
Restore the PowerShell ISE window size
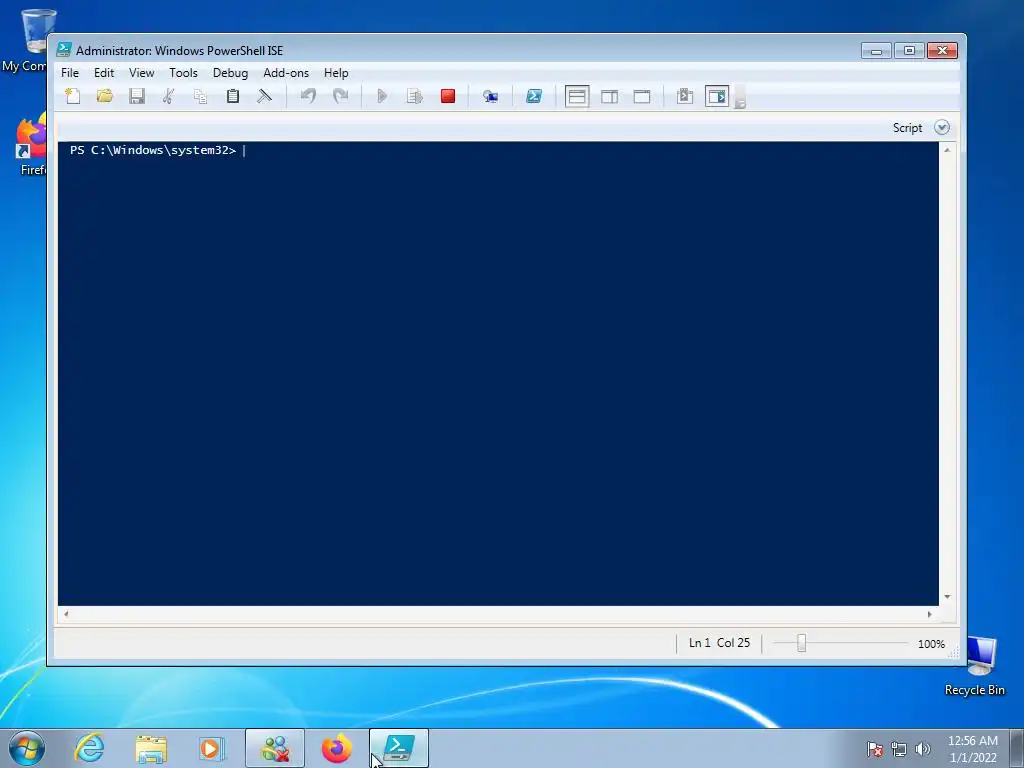coord(909,50)
